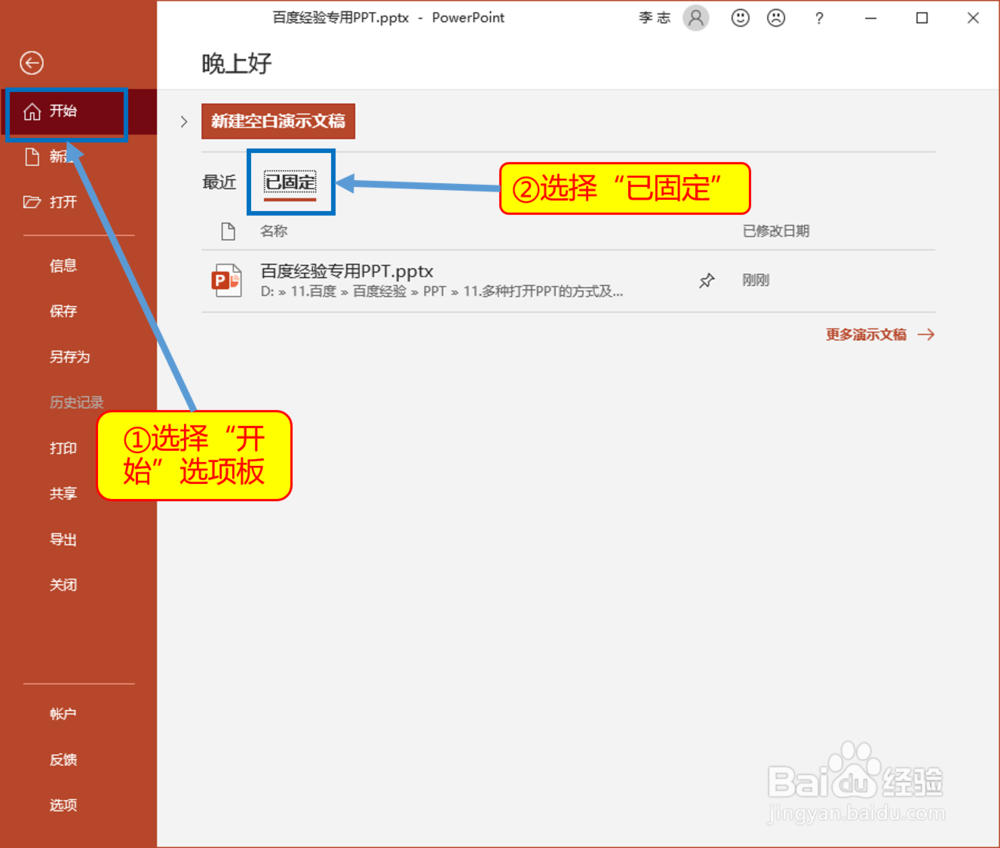The width and height of the screenshot is (1000, 848).
Task: Unpin 百度经验专用PPT.pptx using its pin icon
Action: [x=707, y=280]
